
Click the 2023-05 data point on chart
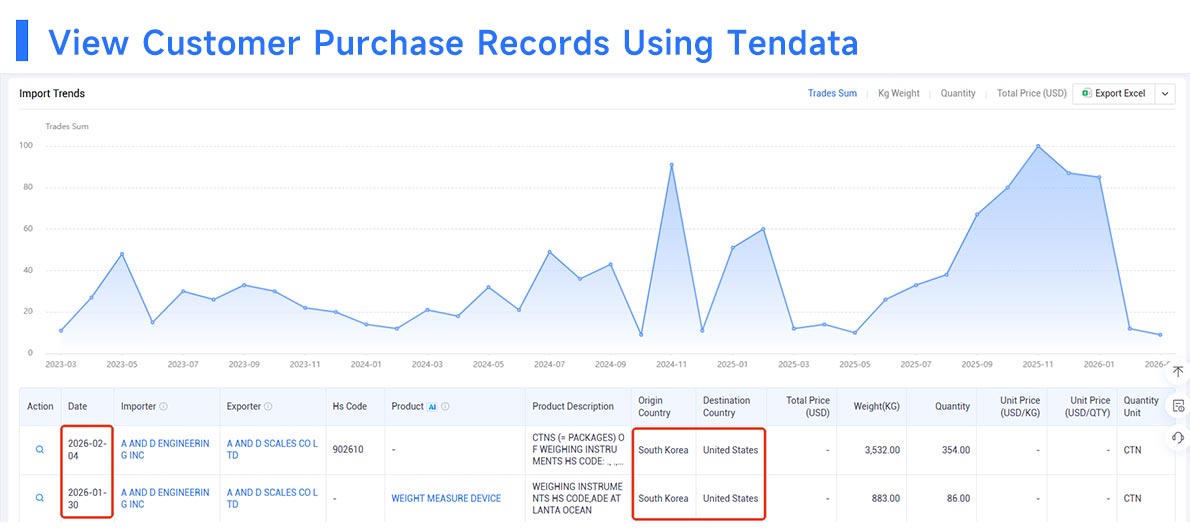(121, 253)
